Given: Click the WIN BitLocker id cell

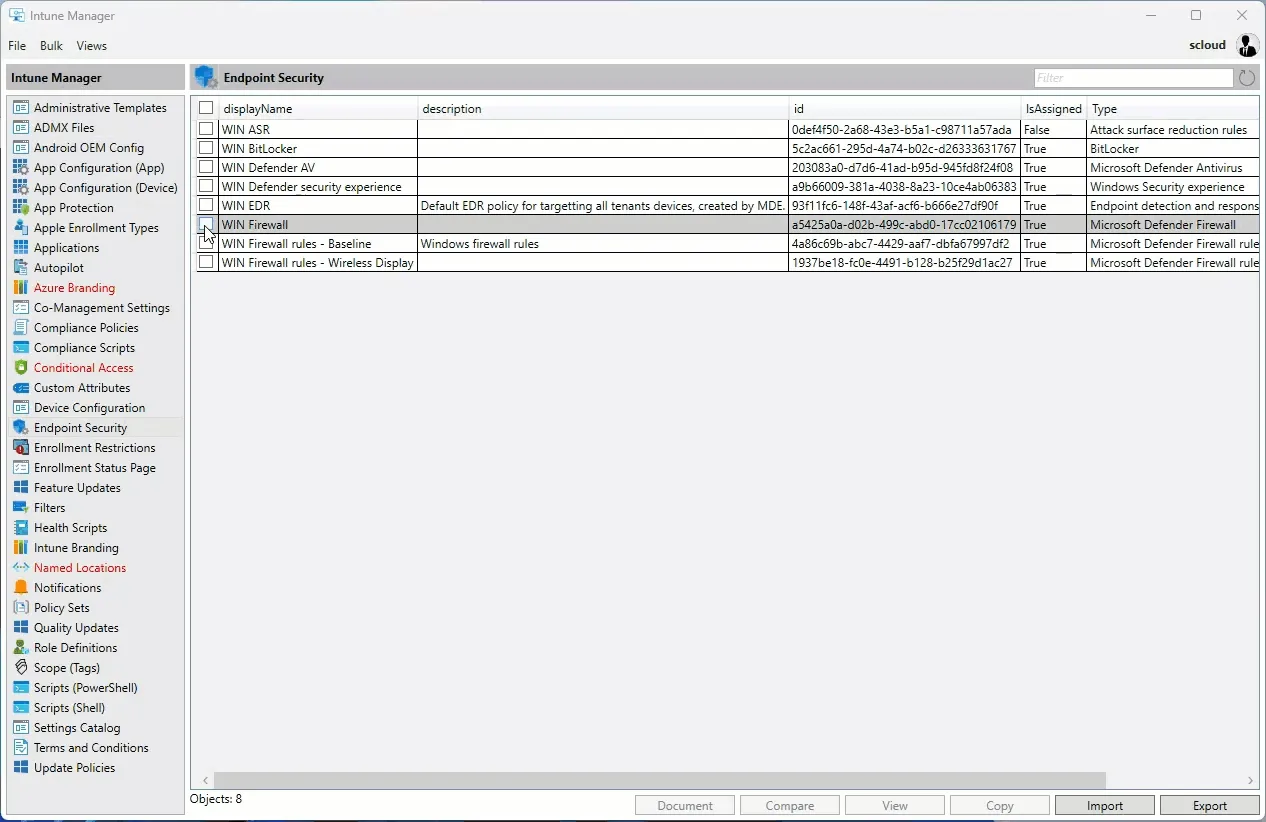Looking at the screenshot, I should pyautogui.click(x=904, y=149).
